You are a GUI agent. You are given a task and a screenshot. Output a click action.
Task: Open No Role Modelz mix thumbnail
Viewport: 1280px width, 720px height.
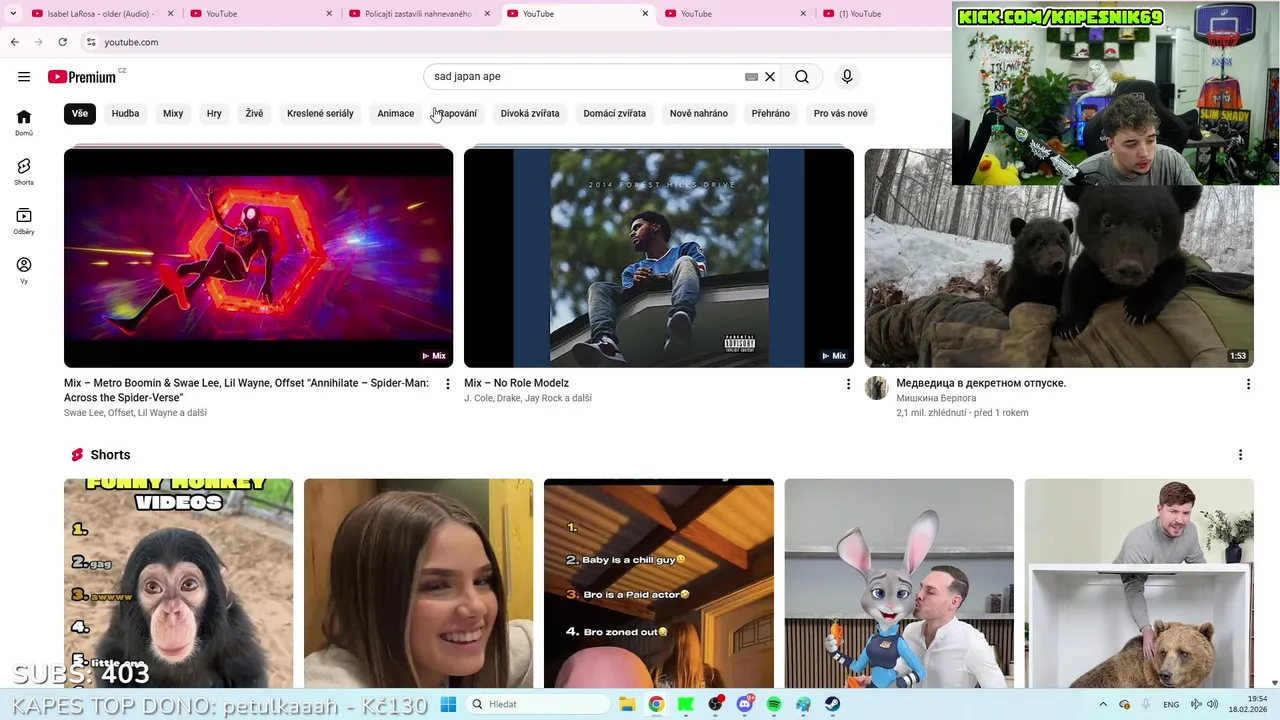[659, 258]
